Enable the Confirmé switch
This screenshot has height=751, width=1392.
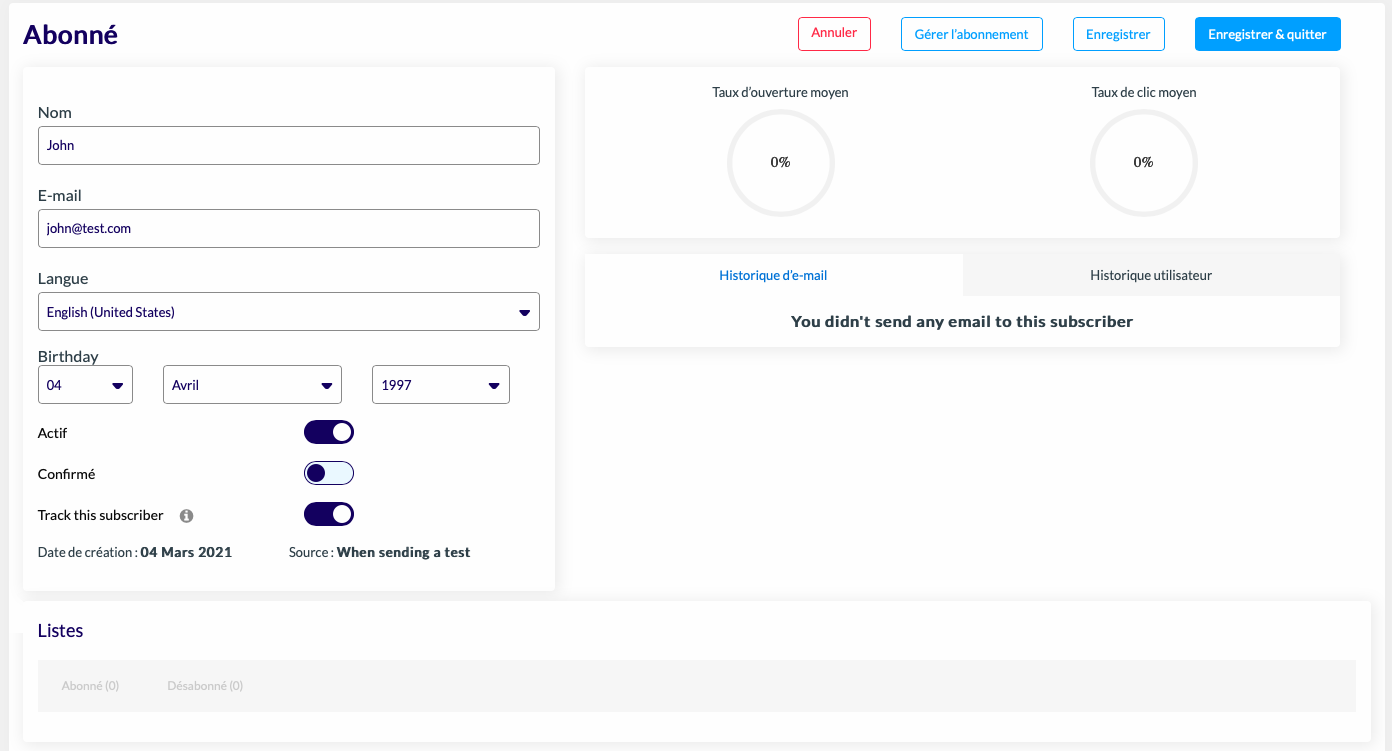pos(329,473)
